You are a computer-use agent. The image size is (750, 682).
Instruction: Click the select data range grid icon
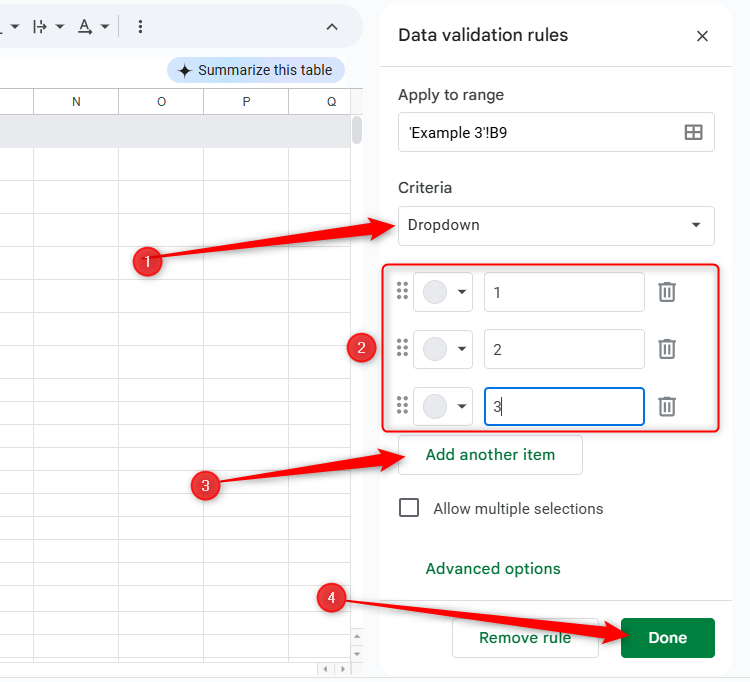(693, 132)
